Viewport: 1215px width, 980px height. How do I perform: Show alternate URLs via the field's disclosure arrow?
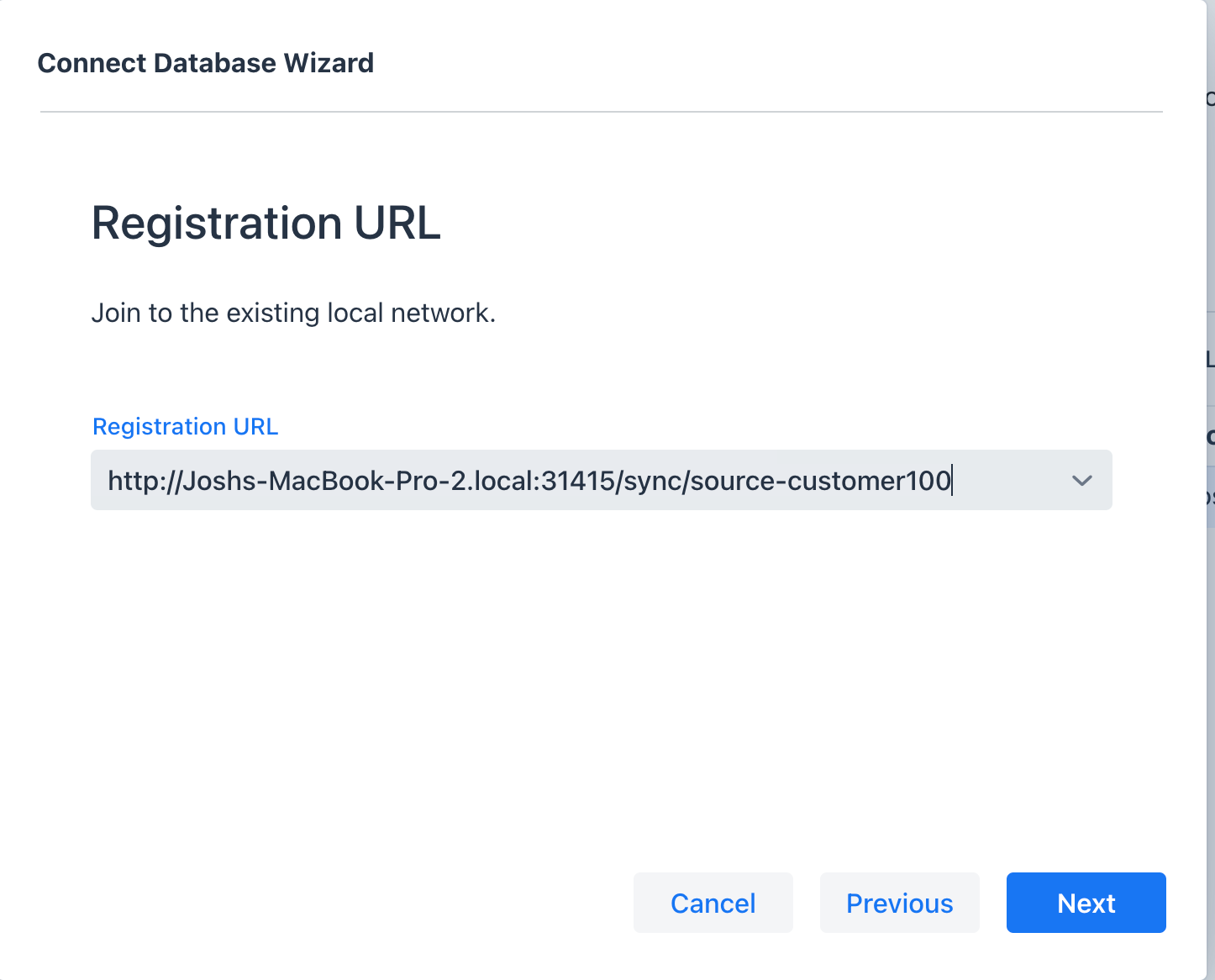[1082, 480]
